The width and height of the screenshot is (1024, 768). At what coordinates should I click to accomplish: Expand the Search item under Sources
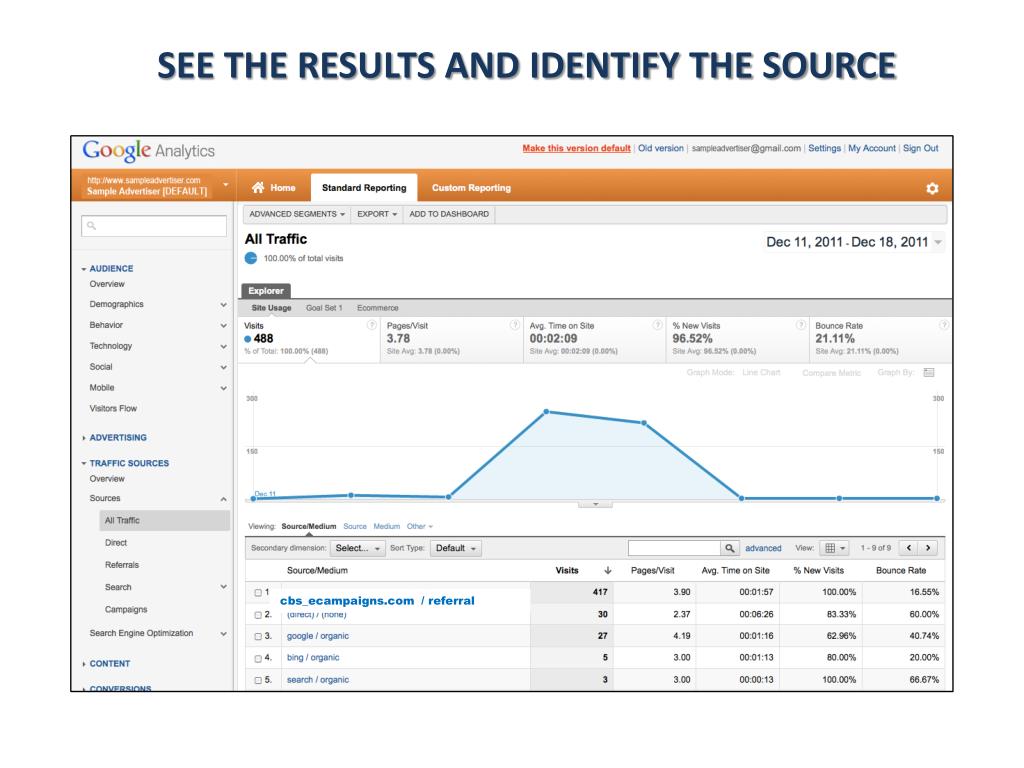point(223,587)
